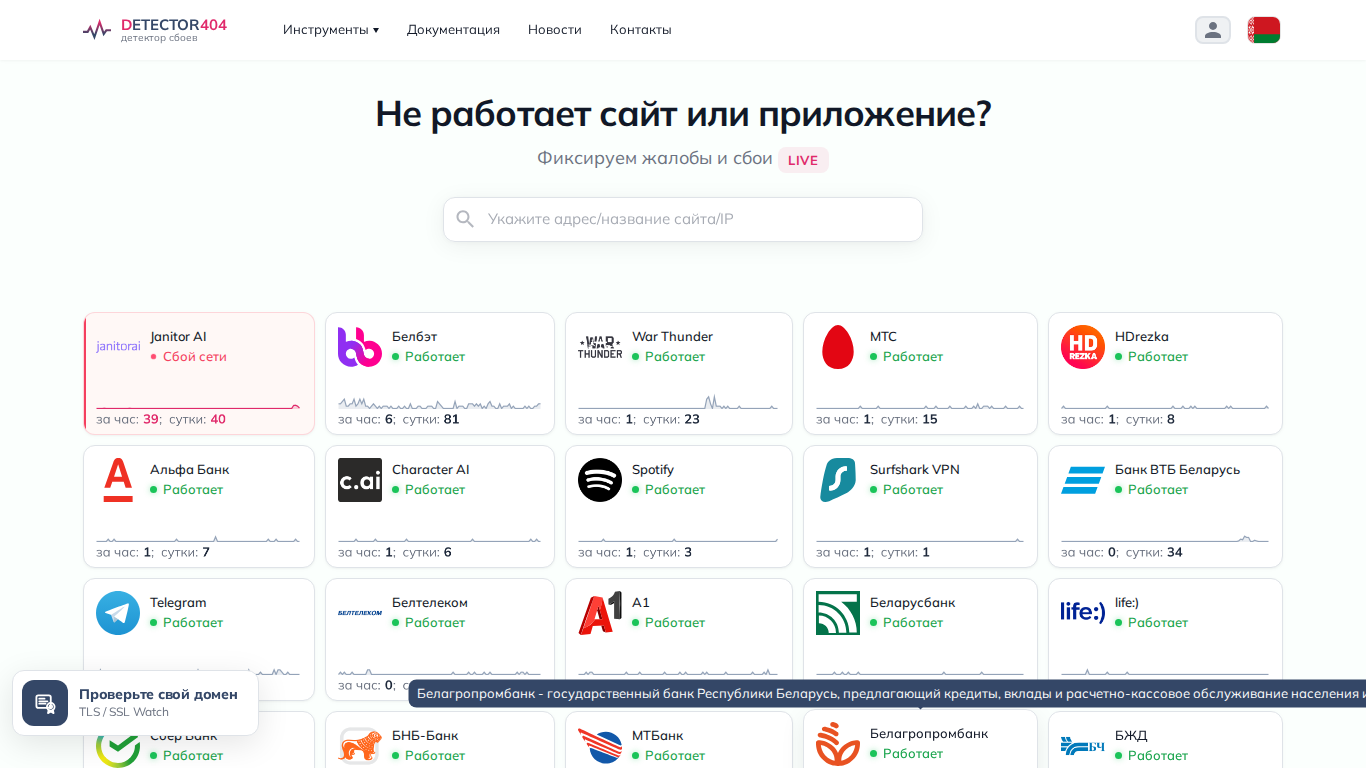Focus the site address search field
The height and width of the screenshot is (768, 1366).
pos(683,219)
